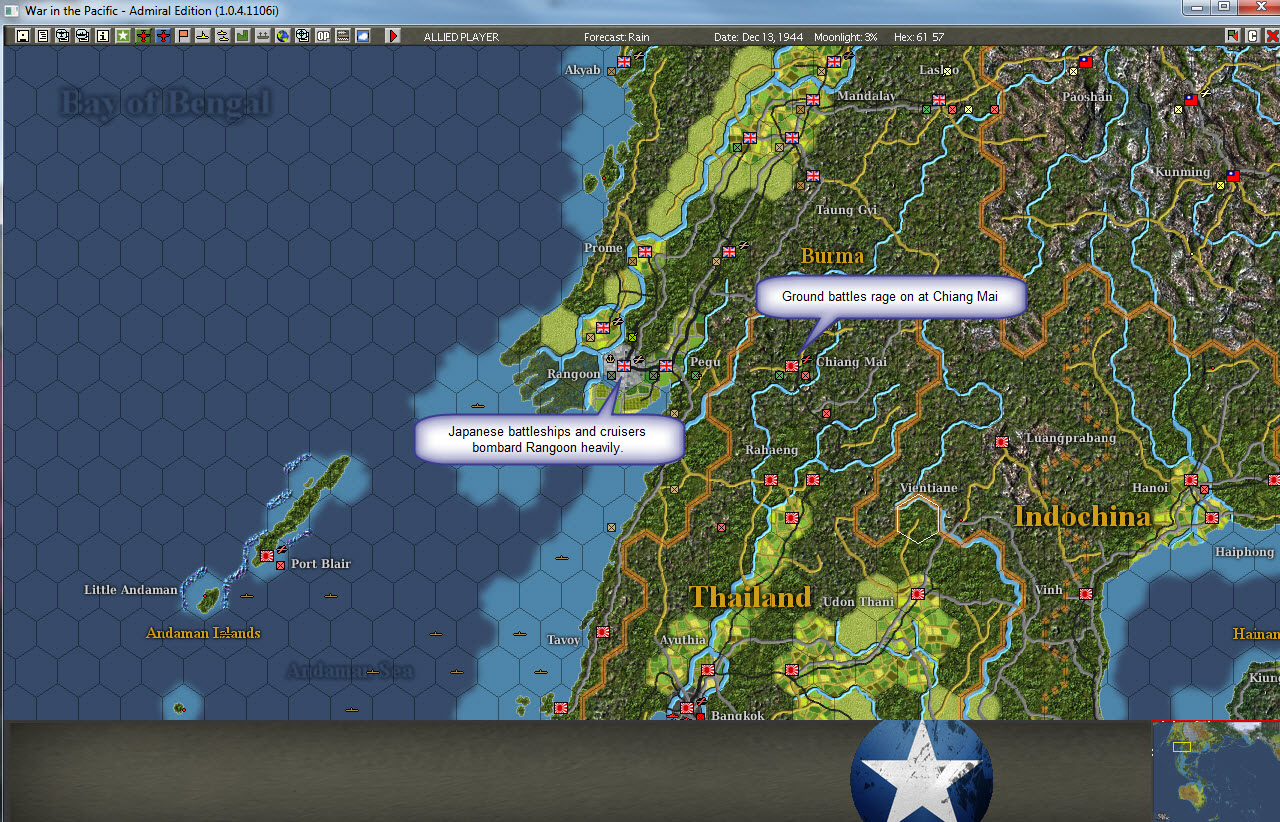Click the keyboard hotkeys toolbar icon
Viewport: 1280px width, 822px height.
click(x=343, y=36)
